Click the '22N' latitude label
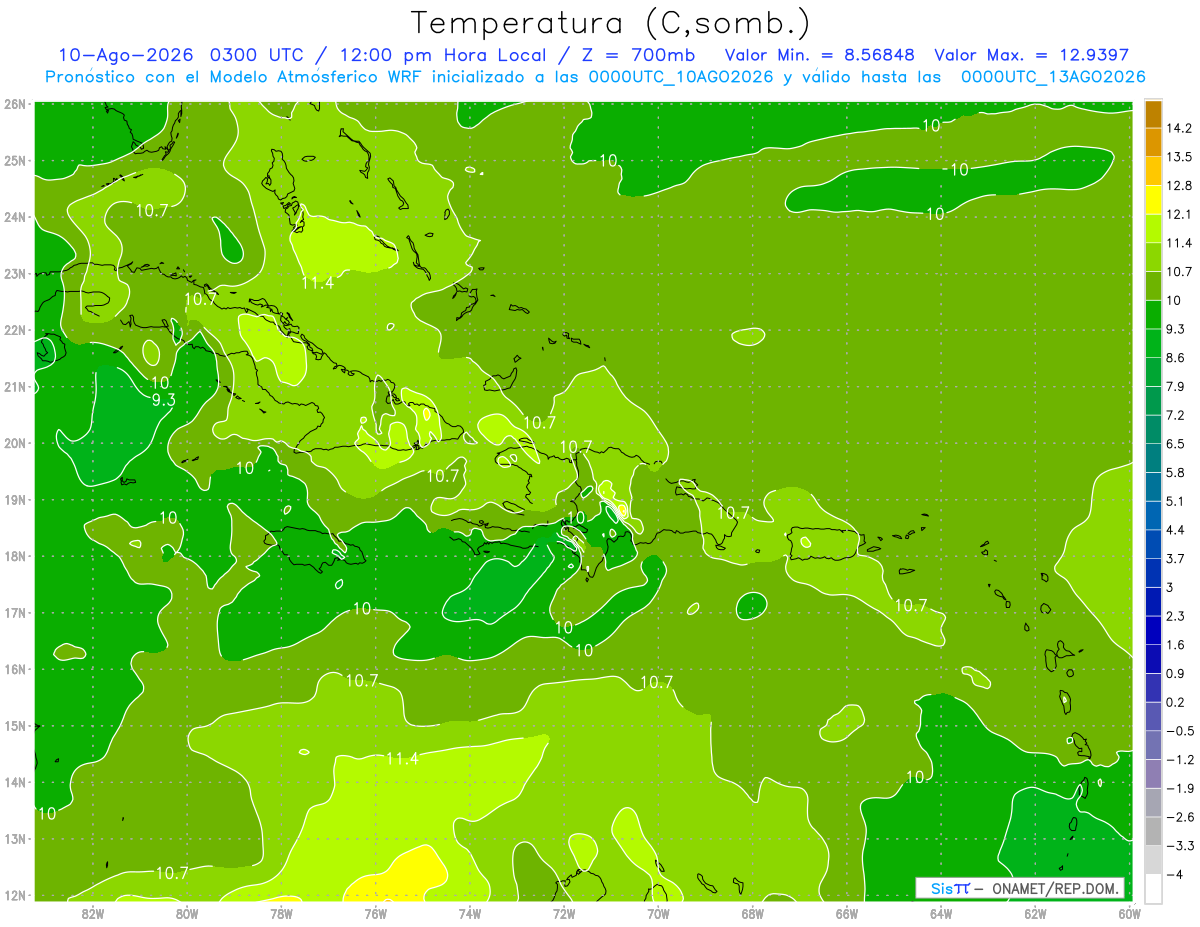Image resolution: width=1200 pixels, height=927 pixels. point(14,330)
